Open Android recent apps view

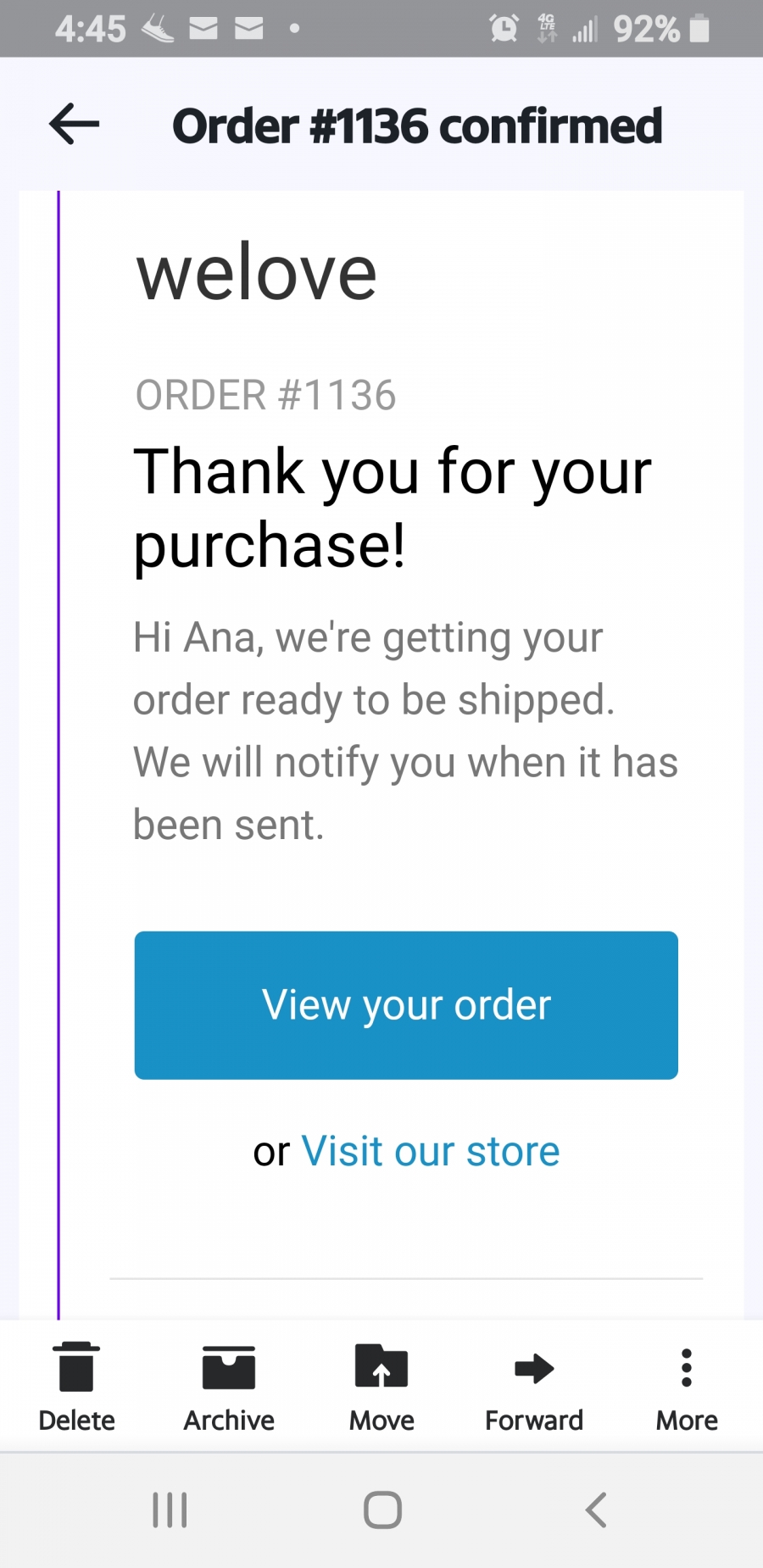point(170,1510)
